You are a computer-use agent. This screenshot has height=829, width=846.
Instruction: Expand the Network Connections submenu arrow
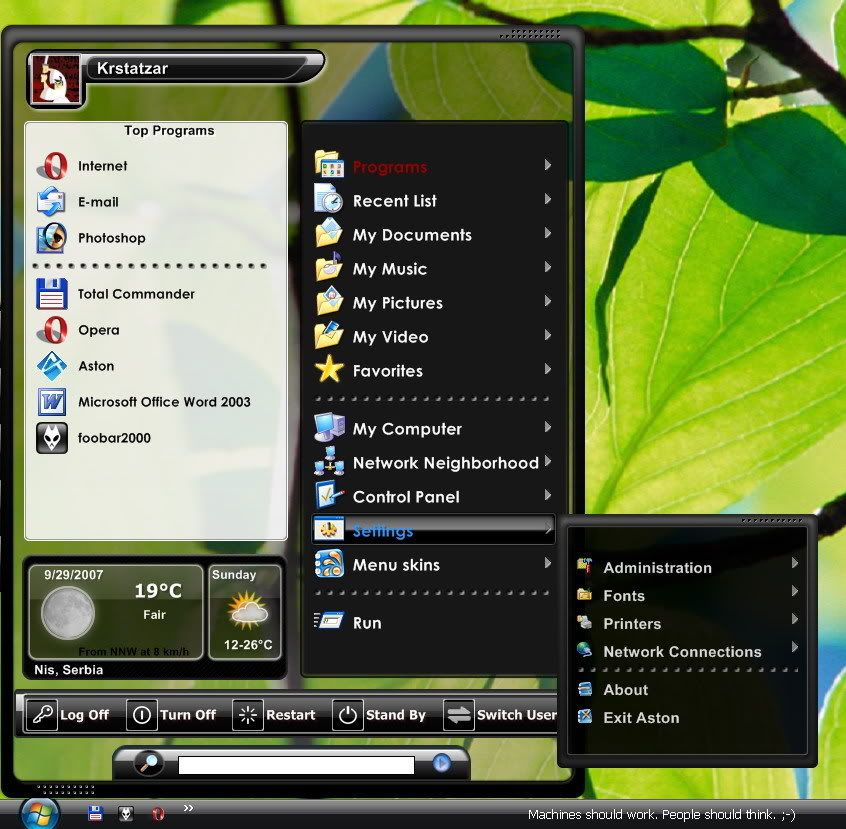pyautogui.click(x=795, y=647)
